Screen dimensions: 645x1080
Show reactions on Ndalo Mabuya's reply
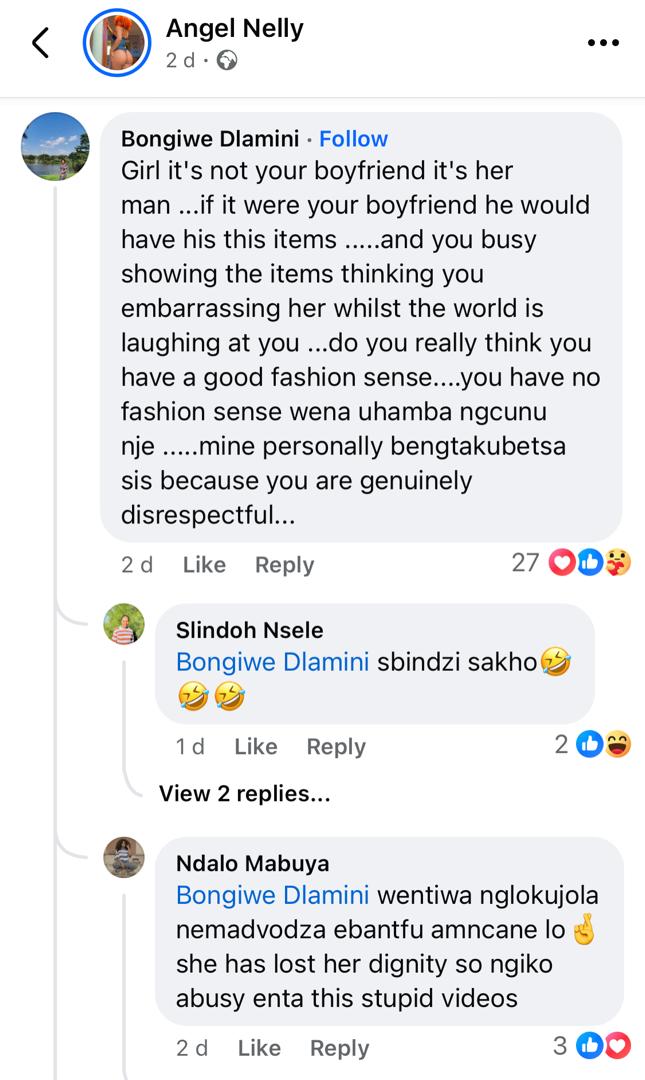point(593,1046)
